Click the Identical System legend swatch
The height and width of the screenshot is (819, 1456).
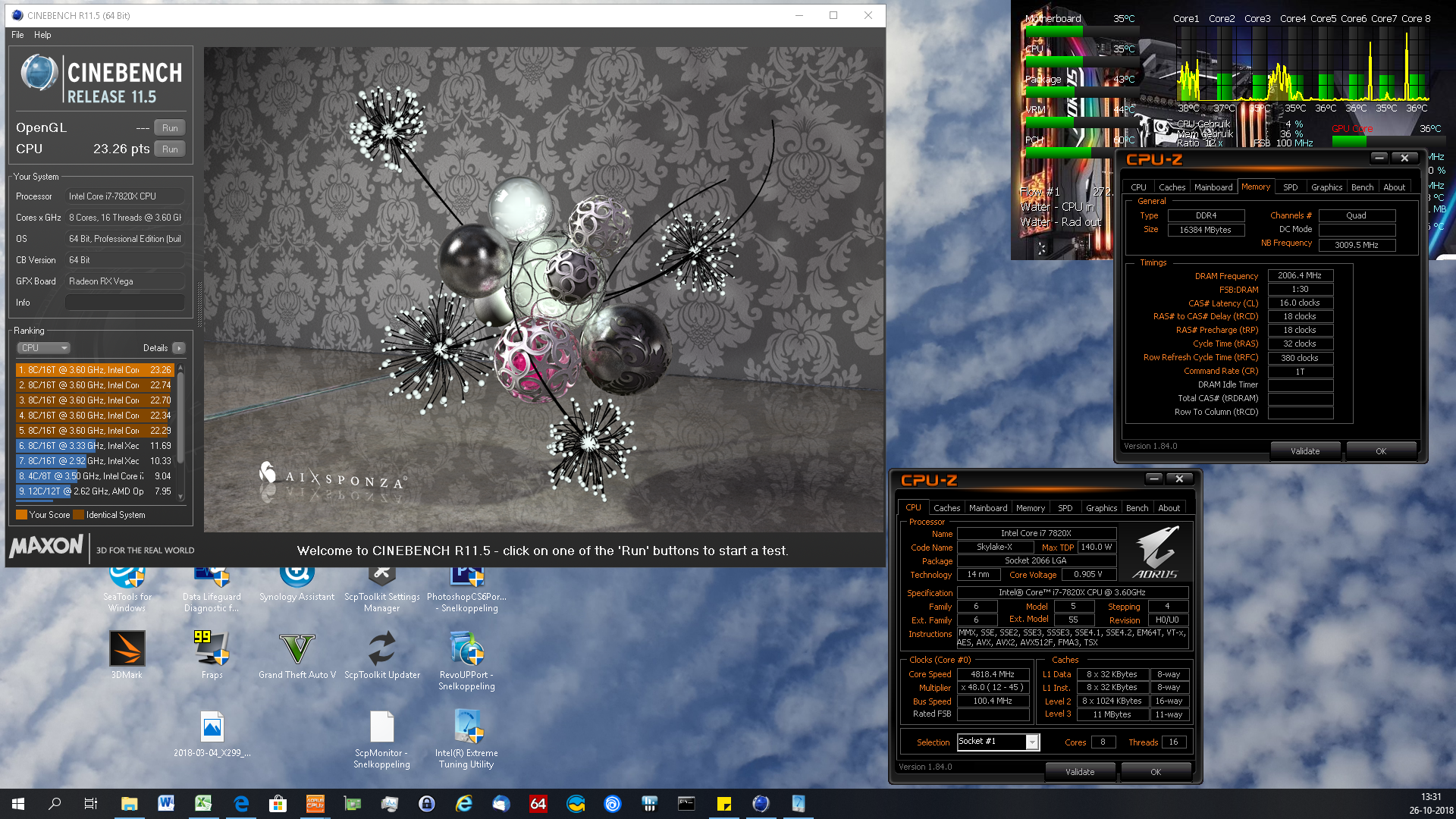[x=78, y=515]
